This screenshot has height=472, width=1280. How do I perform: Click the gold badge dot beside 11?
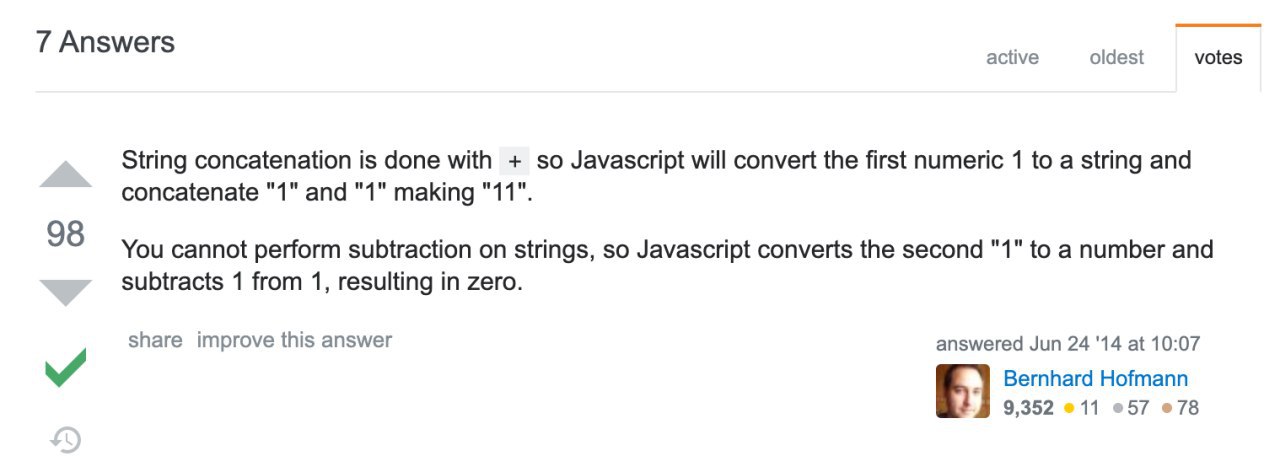[x=1069, y=408]
